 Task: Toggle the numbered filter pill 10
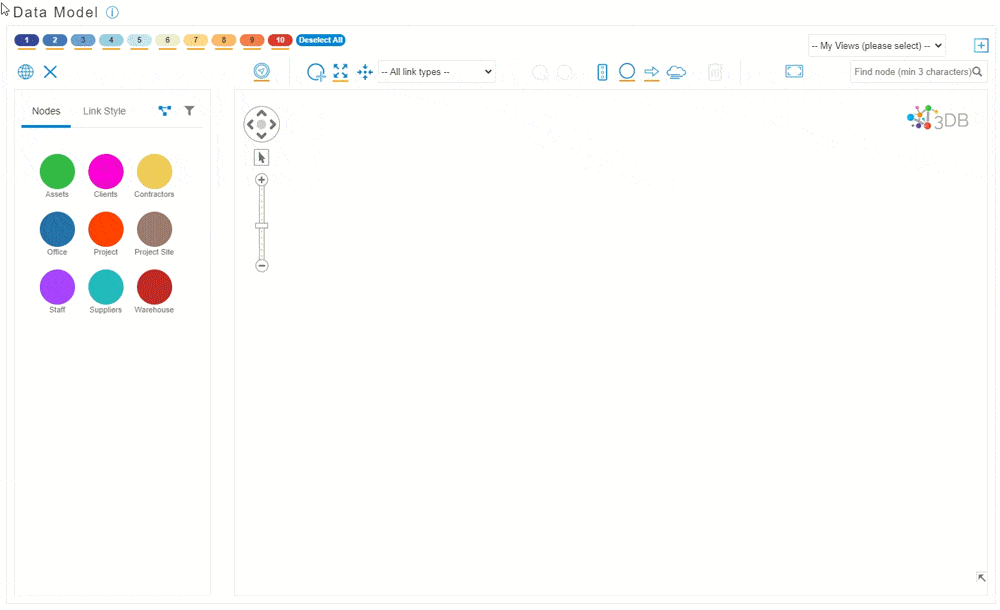click(x=280, y=40)
